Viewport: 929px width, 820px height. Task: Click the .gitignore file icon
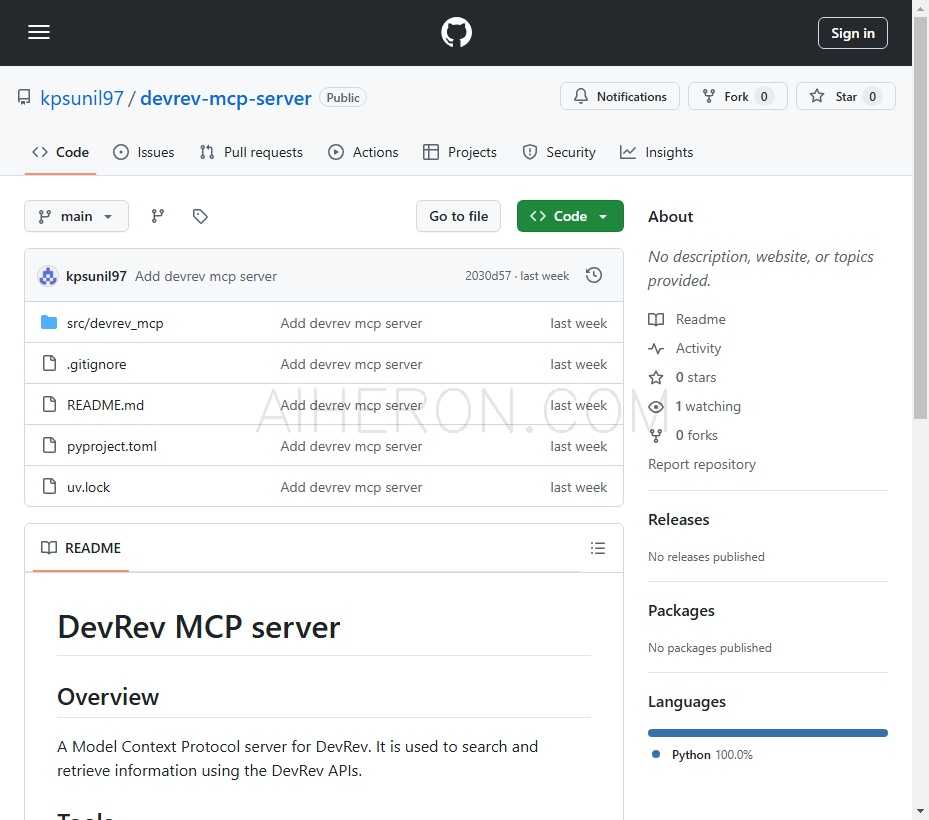point(49,363)
